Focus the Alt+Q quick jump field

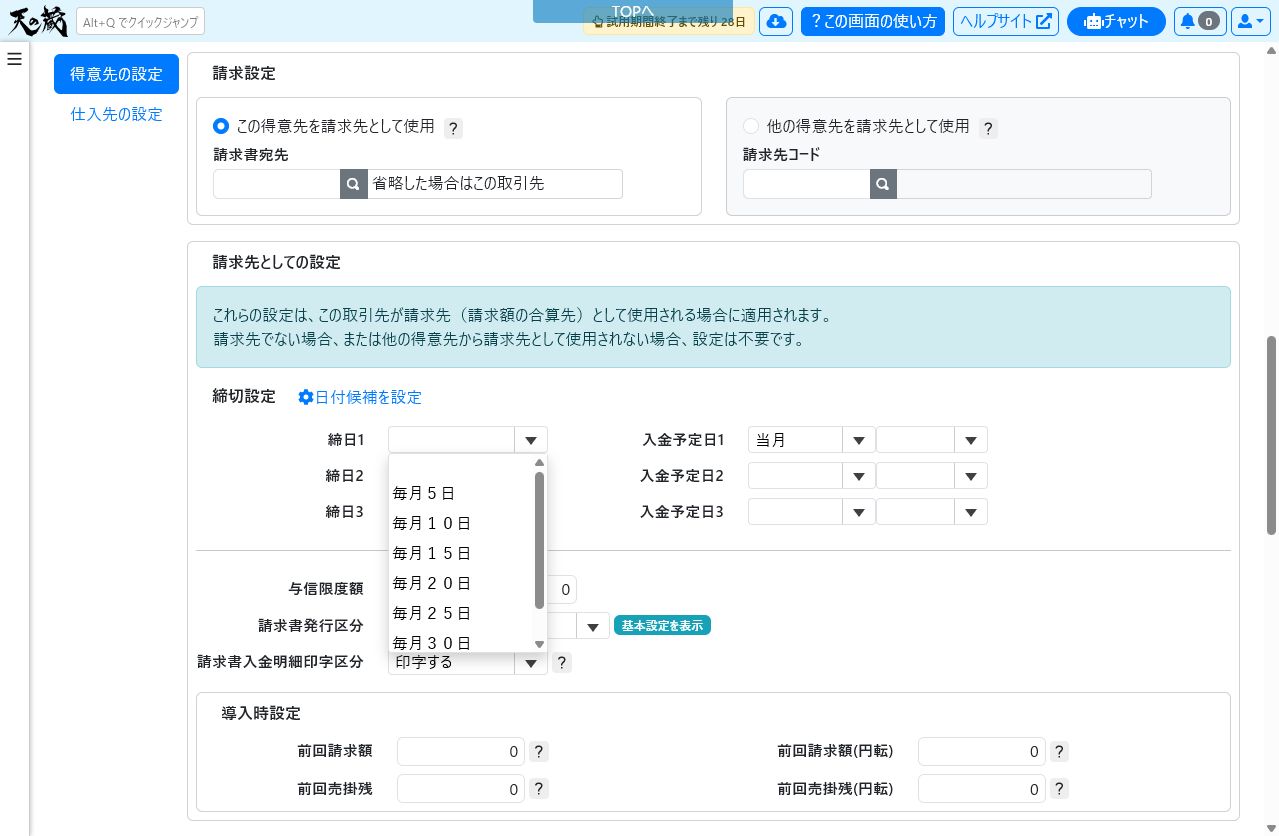(140, 21)
